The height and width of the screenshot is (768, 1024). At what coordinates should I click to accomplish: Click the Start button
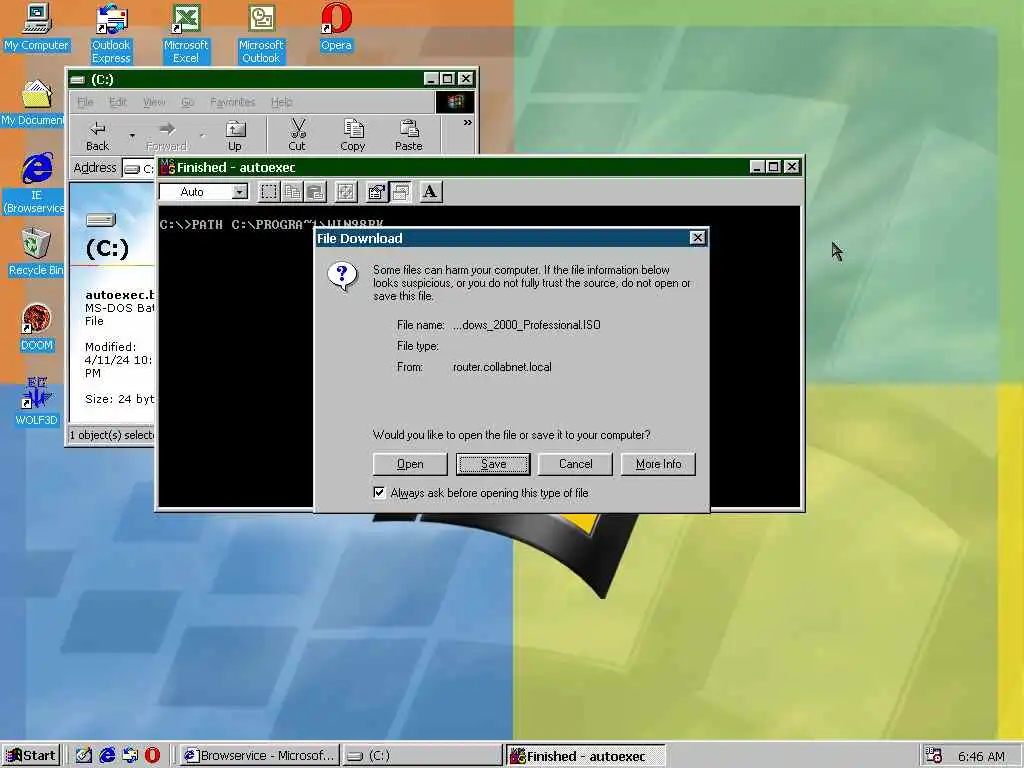tap(31, 756)
